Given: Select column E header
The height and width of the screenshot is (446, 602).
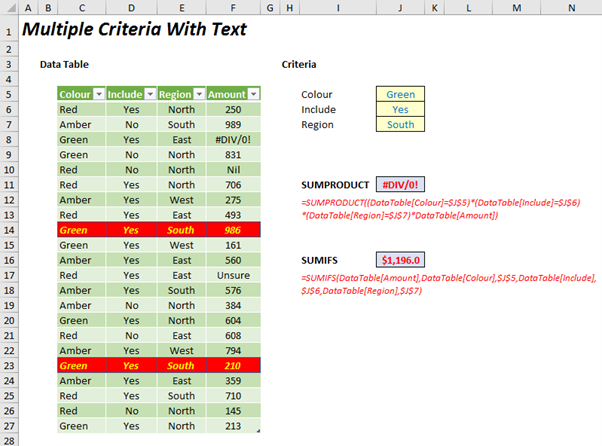Looking at the screenshot, I should [x=182, y=8].
